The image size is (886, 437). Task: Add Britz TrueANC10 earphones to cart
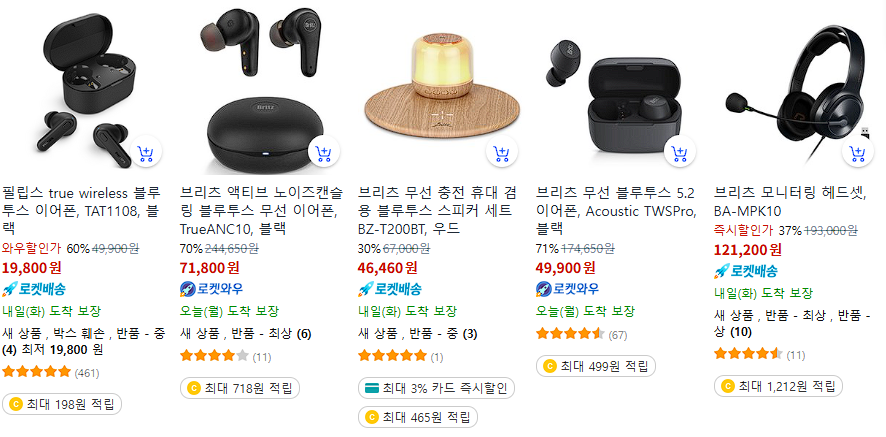coord(324,153)
